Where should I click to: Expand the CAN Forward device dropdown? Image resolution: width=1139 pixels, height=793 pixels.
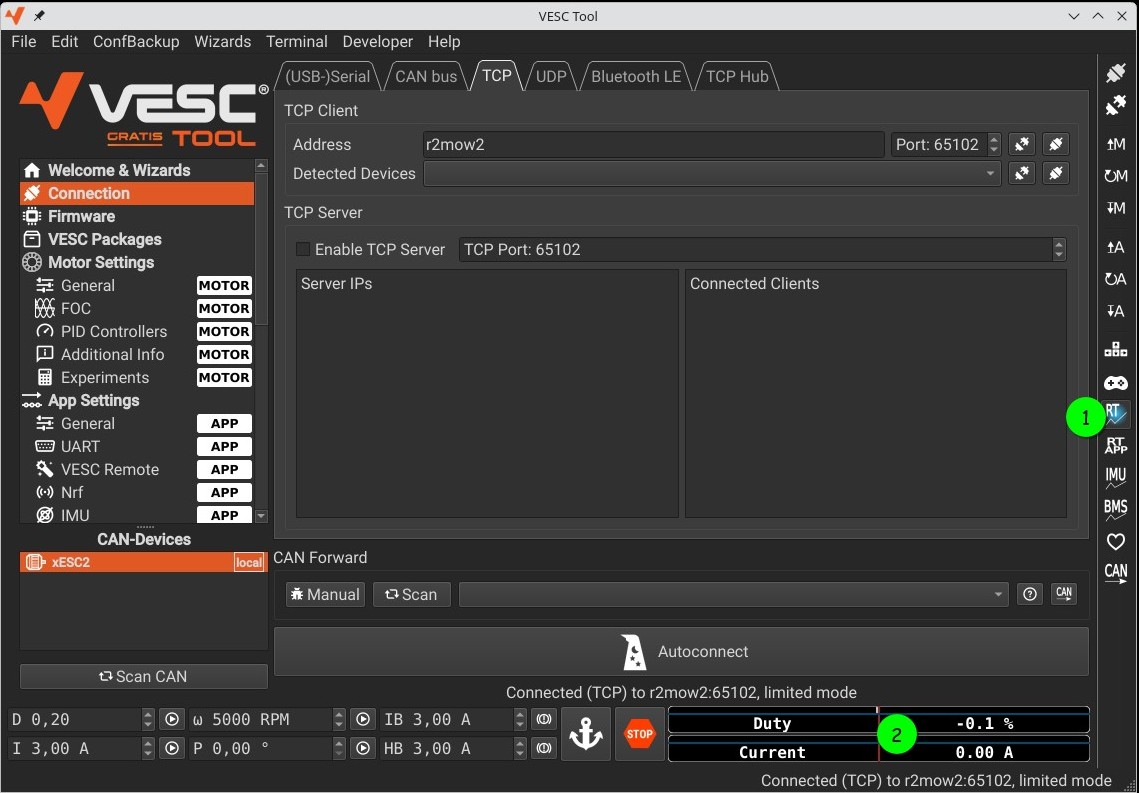coord(733,594)
